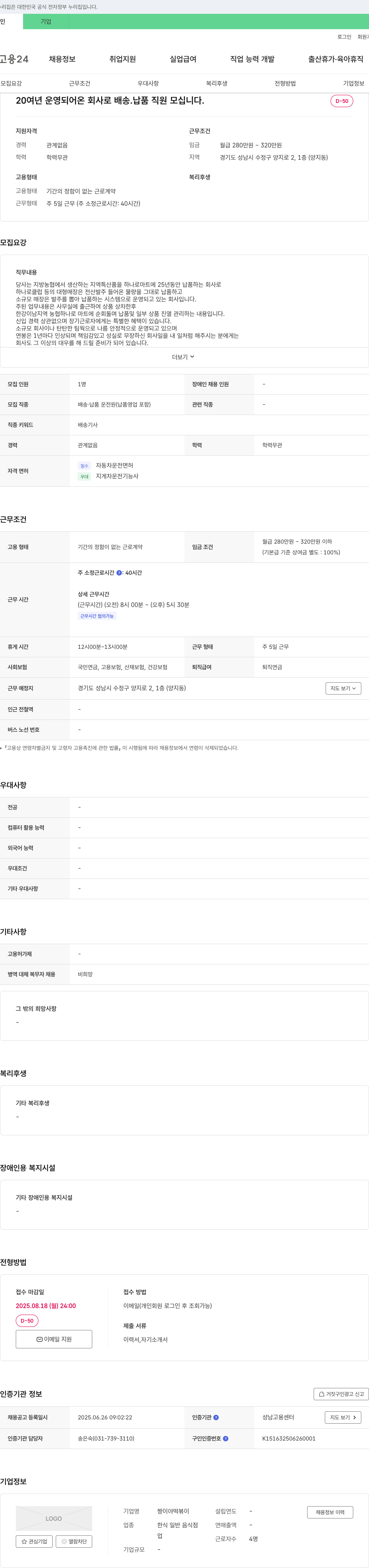Click the 우대 tag beside 지게차운전기능사
The image size is (369, 1568).
[x=85, y=476]
